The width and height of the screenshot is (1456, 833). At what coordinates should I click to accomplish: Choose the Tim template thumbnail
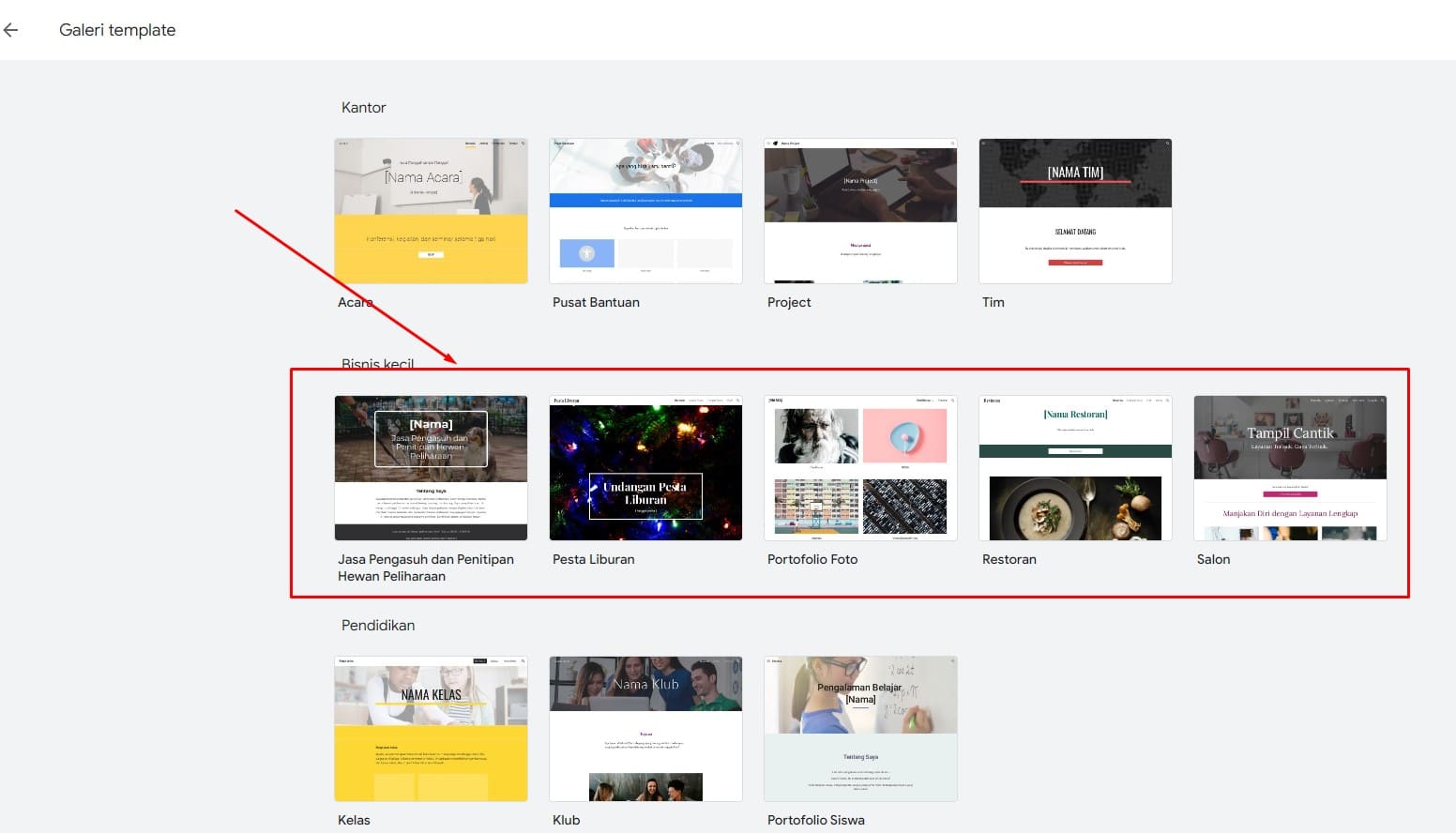(1075, 211)
